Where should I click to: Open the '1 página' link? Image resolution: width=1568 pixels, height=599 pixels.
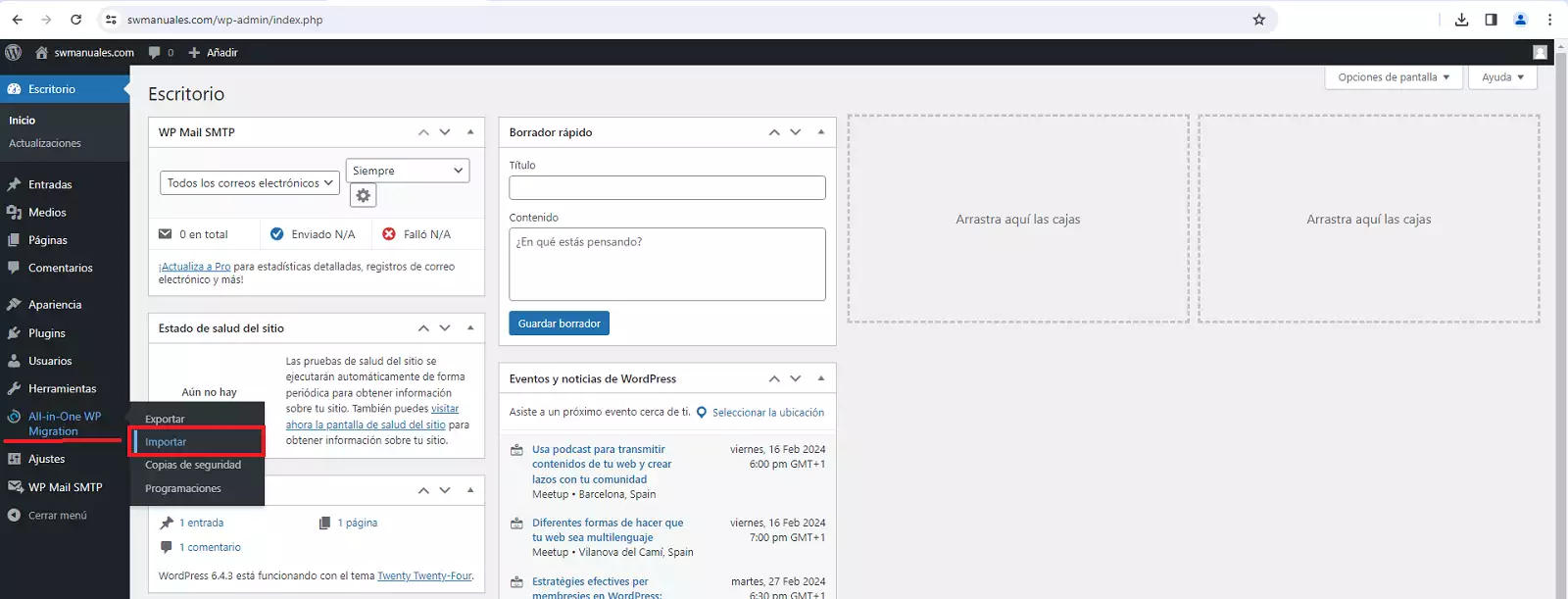[358, 524]
